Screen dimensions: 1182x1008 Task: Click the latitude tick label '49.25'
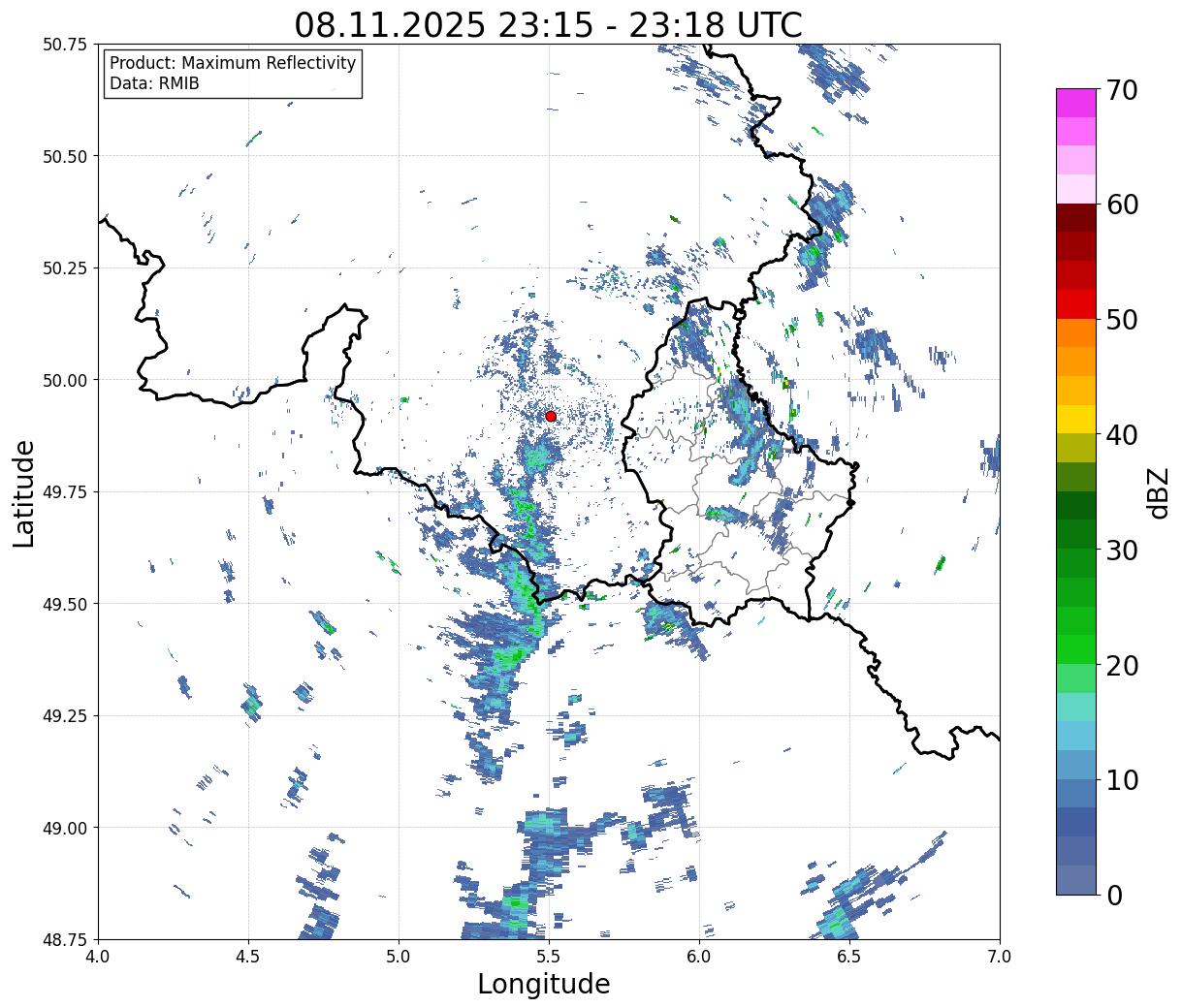(x=65, y=716)
